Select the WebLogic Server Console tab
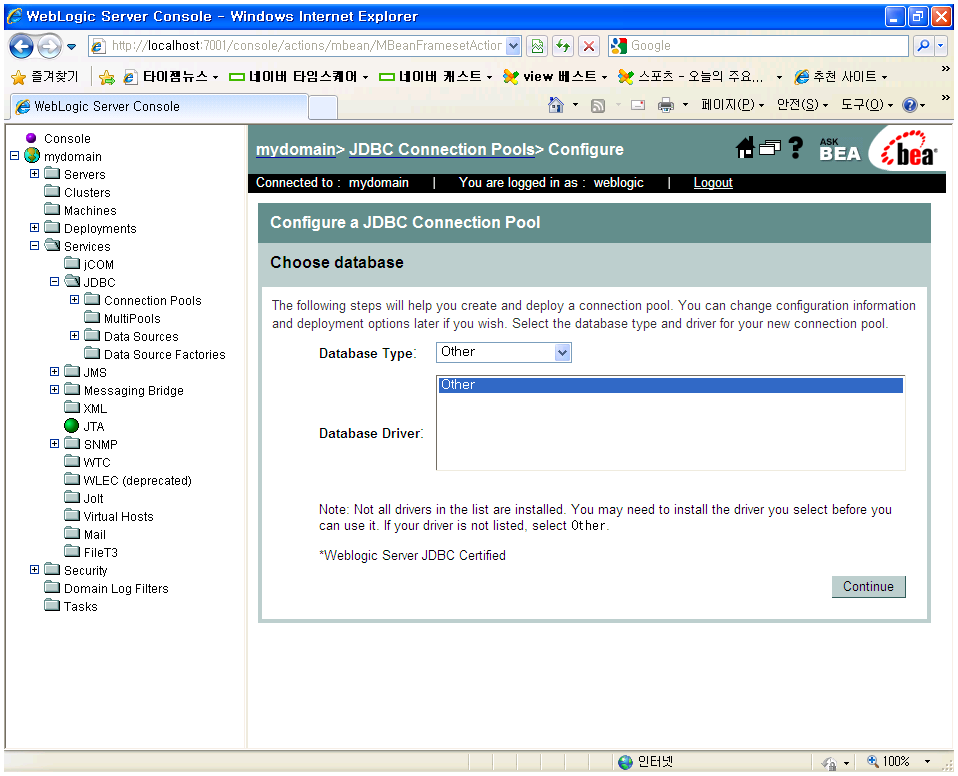 [x=159, y=106]
